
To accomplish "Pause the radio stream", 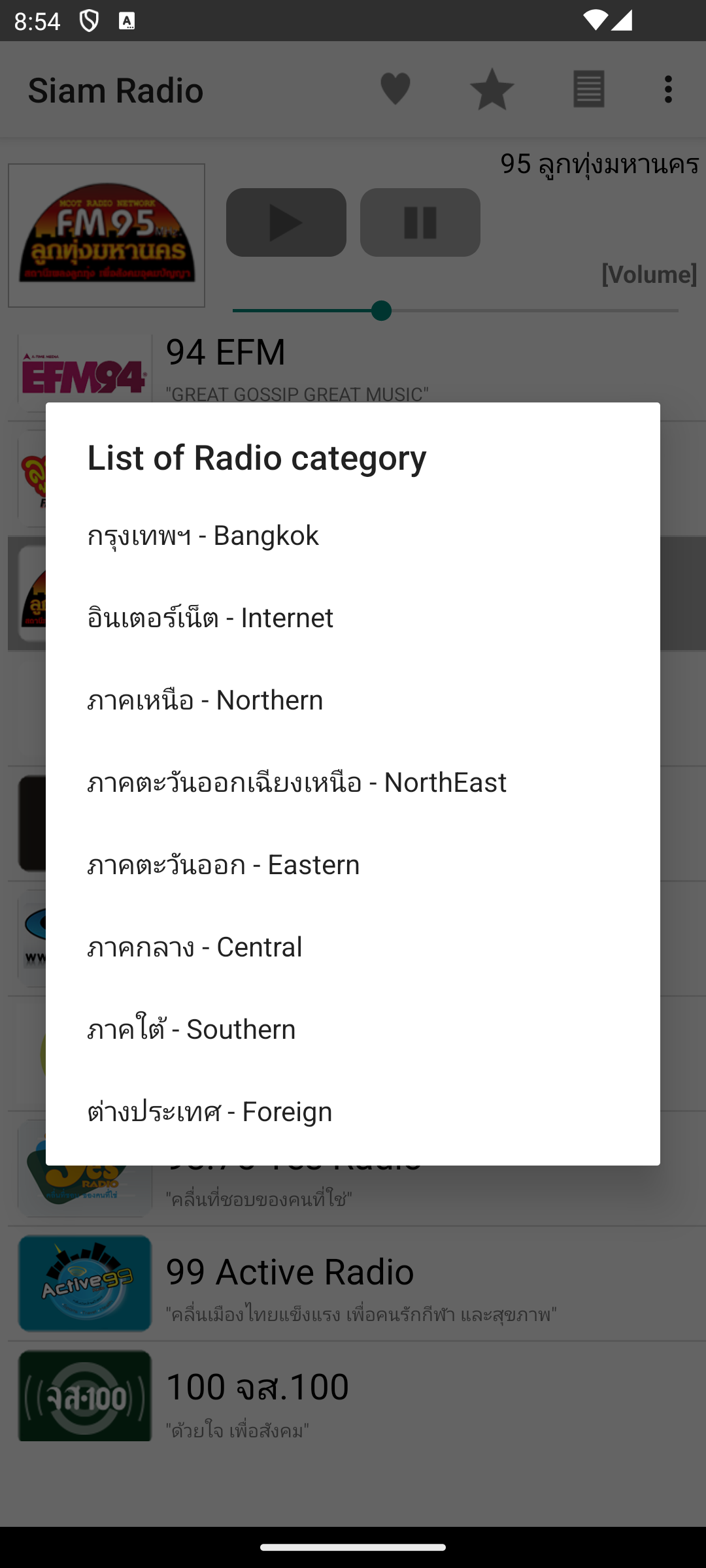I will coord(420,223).
